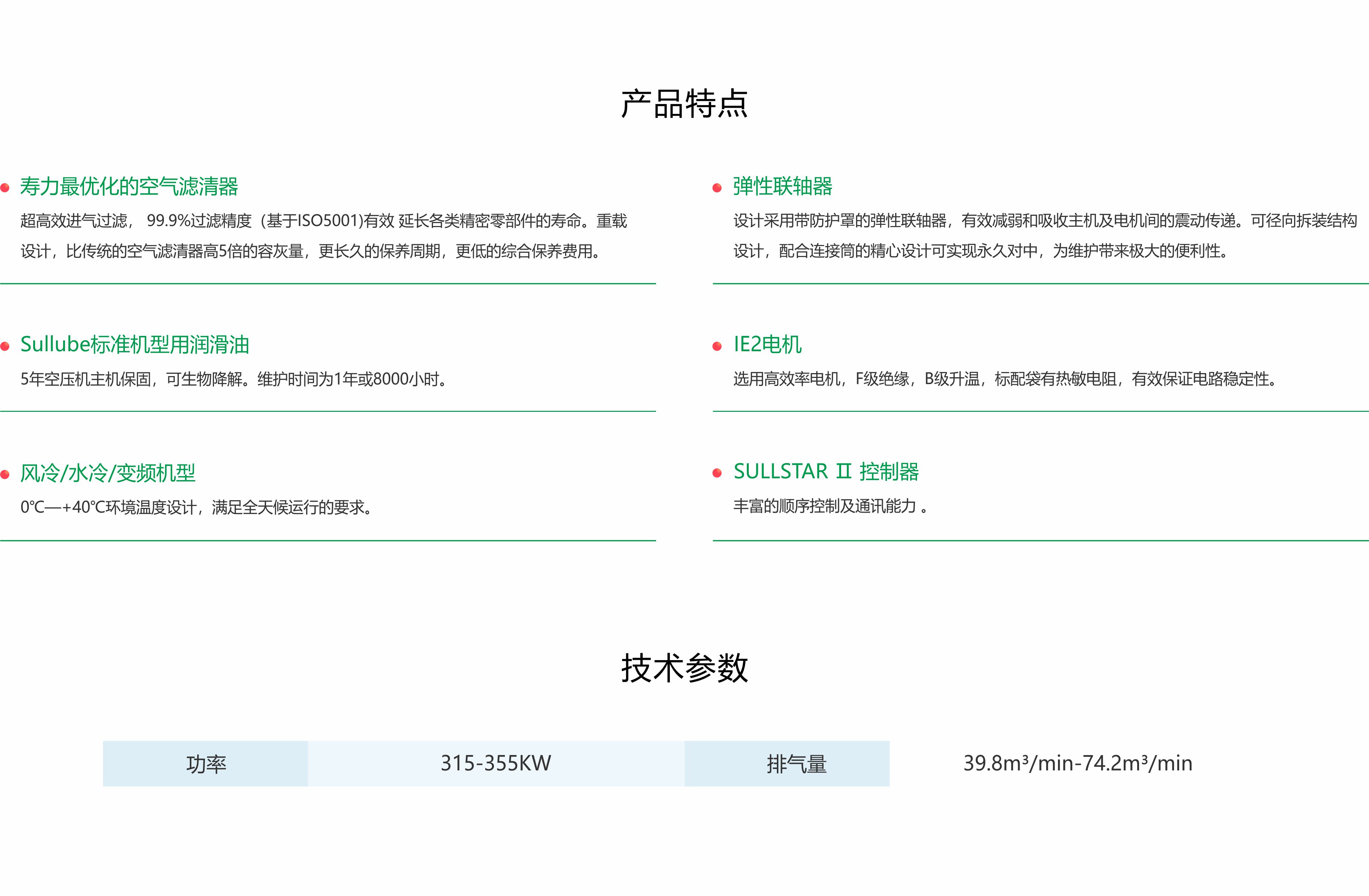The width and height of the screenshot is (1369, 896).
Task: Select the Sullube标准机型用润滑油 title
Action: click(x=135, y=344)
